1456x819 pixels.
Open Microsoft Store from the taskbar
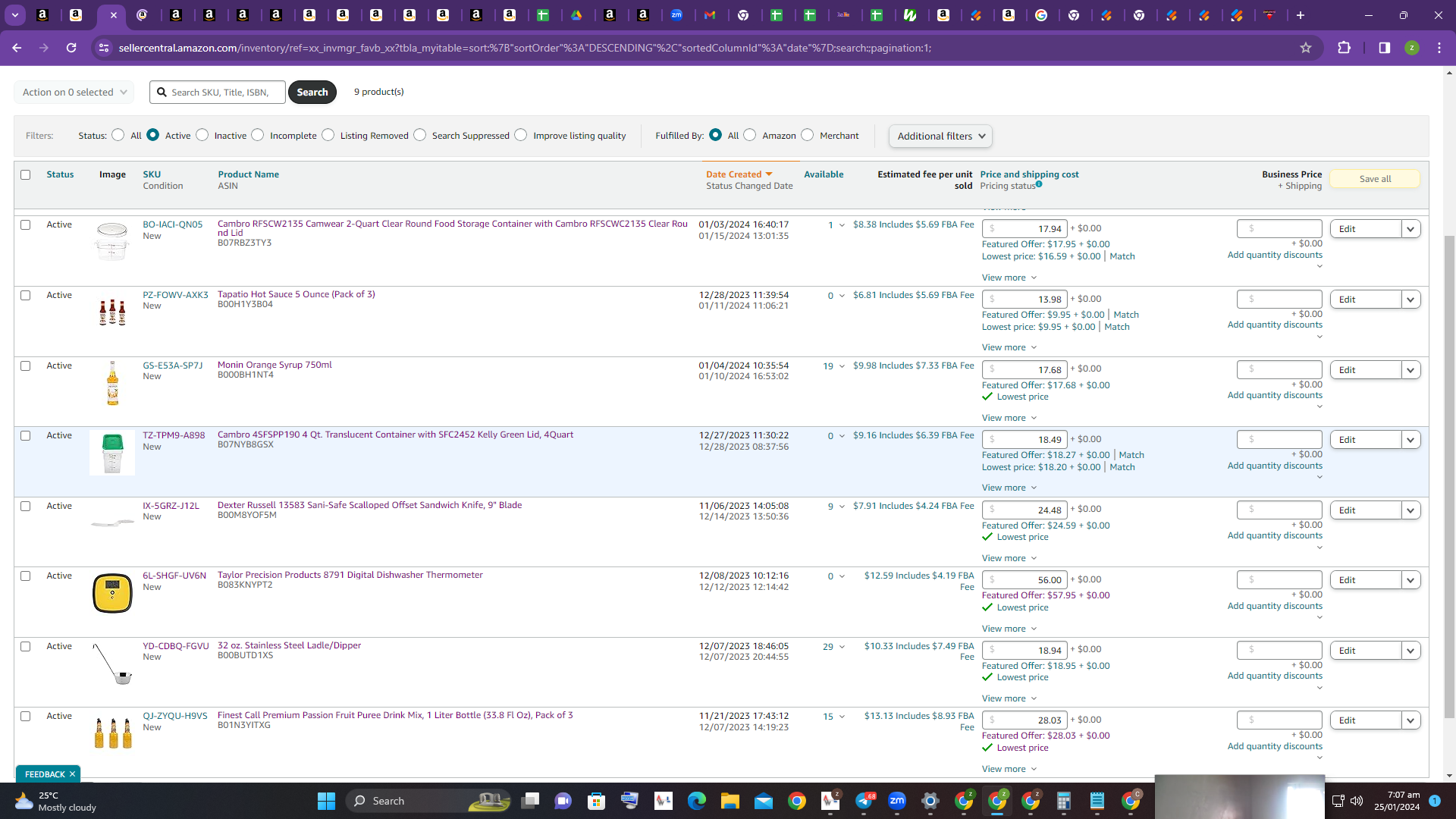(597, 801)
